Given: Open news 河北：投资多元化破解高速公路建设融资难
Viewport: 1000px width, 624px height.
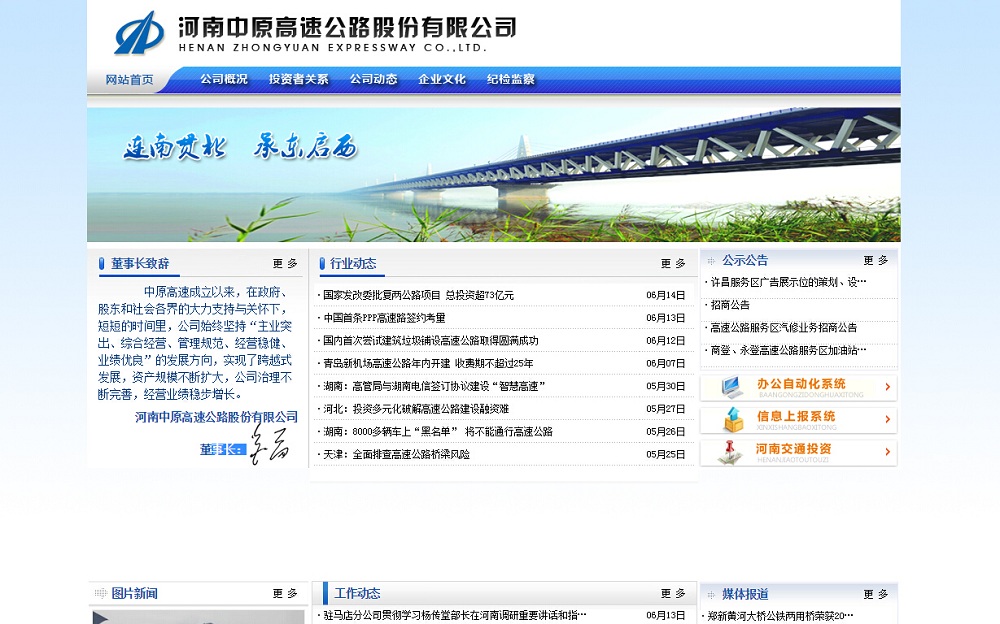Looking at the screenshot, I should tap(416, 409).
